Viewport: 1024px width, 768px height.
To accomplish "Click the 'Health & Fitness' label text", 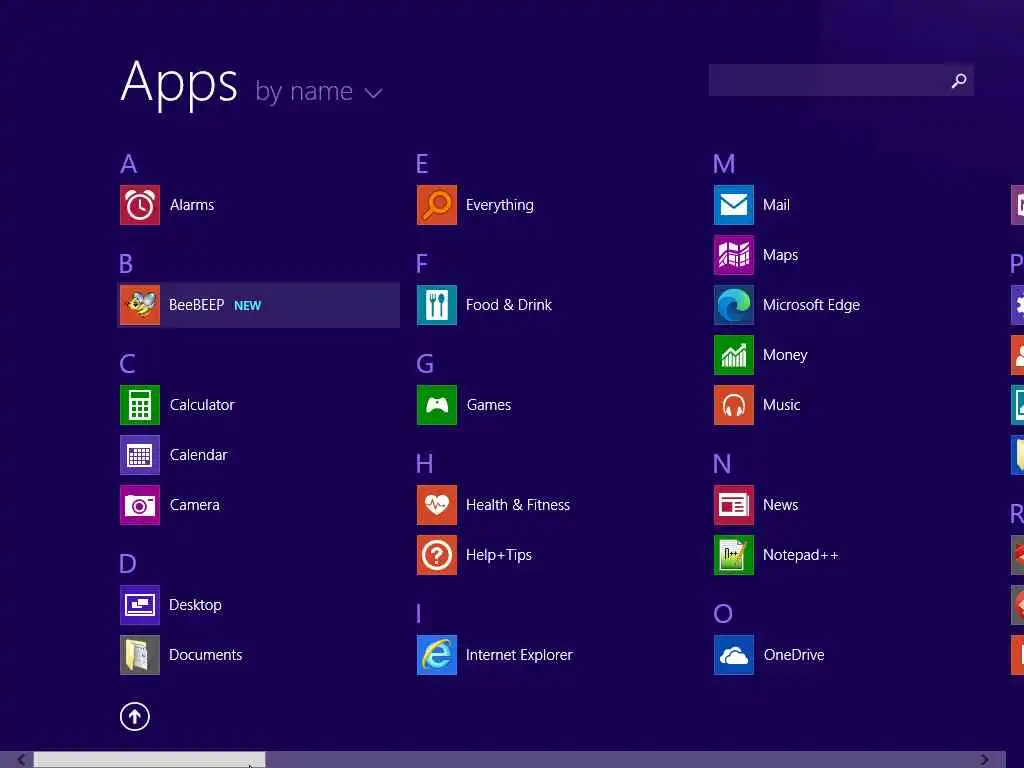I will pos(518,505).
